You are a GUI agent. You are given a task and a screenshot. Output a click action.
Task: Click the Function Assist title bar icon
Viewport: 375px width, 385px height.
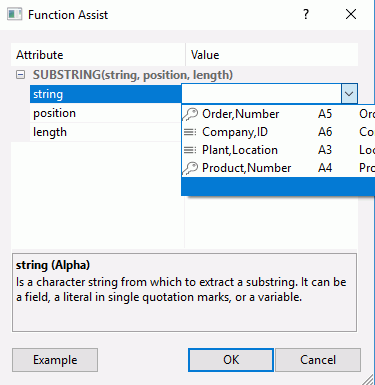tap(15, 14)
